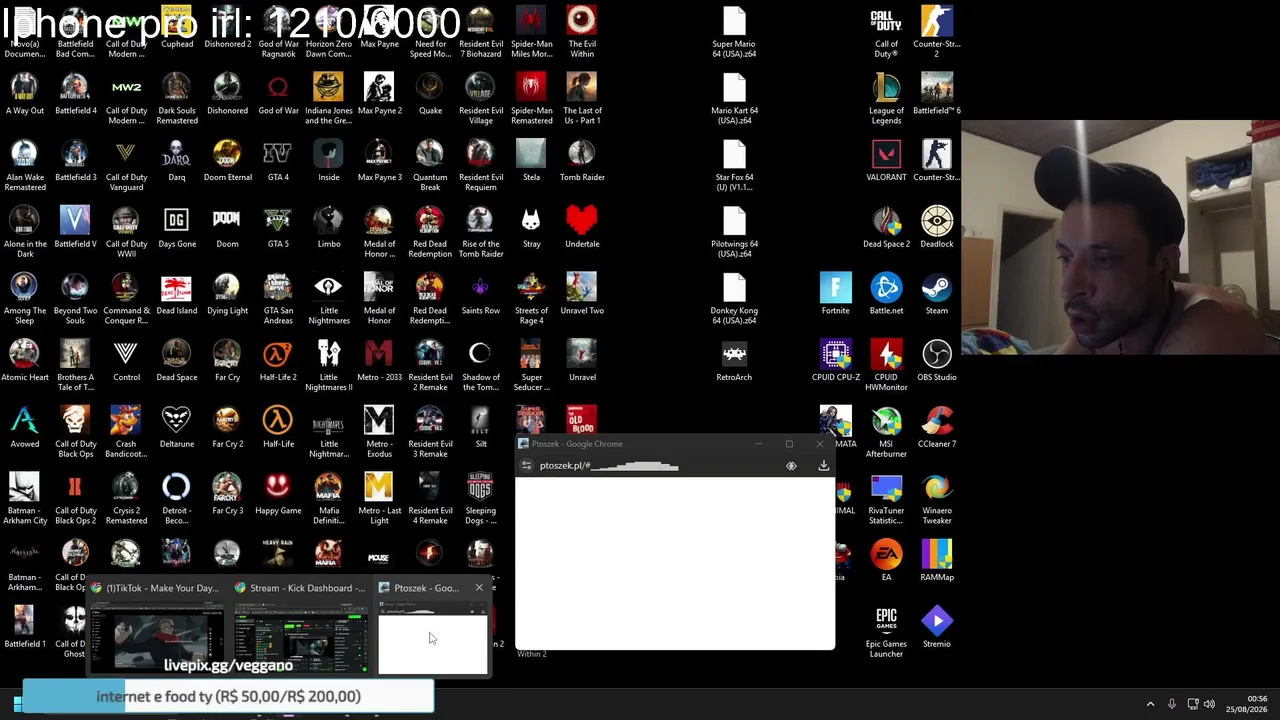Click the A Way Out icon
The width and height of the screenshot is (1280, 720).
point(25,93)
